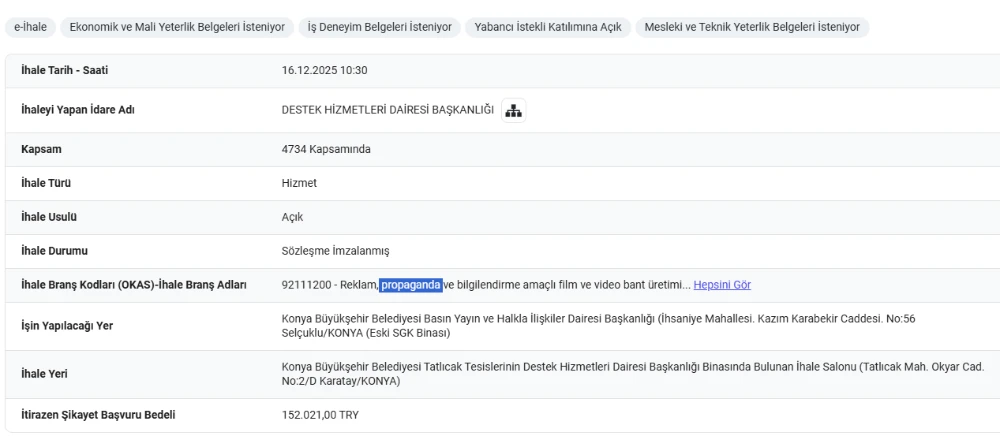Click the 'Açık' tender method value
Viewport: 1000px width, 436px height.
[x=293, y=217]
